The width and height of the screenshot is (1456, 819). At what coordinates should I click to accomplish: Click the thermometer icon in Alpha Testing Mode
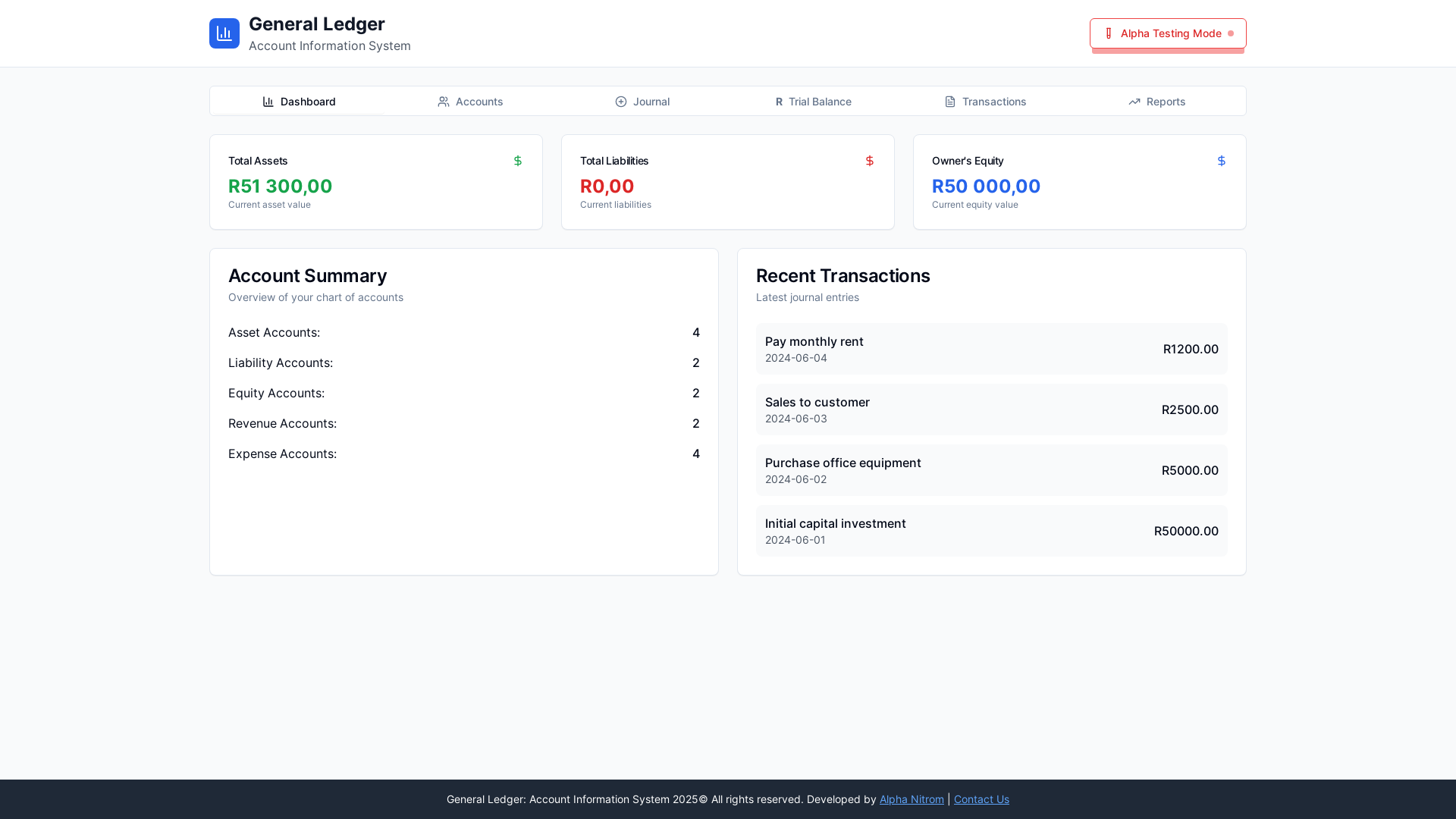1109,33
